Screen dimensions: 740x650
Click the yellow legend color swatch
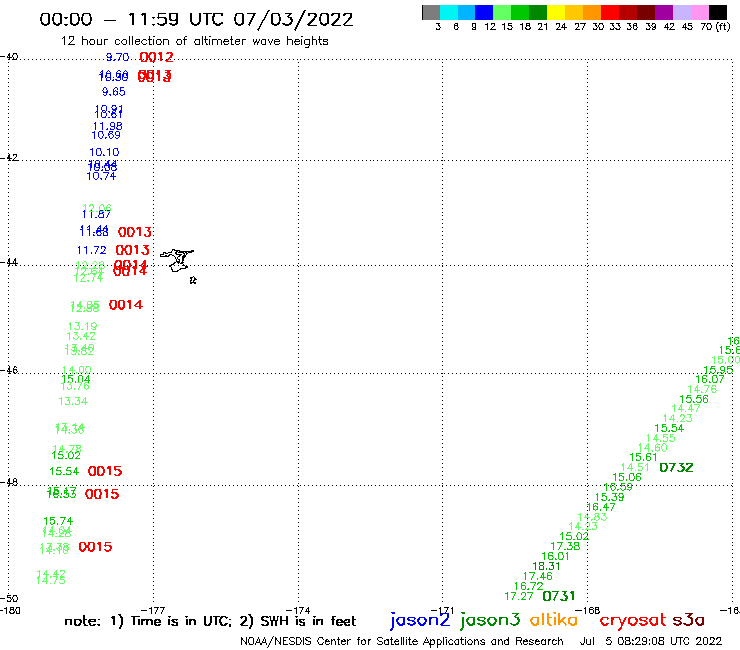(x=556, y=13)
